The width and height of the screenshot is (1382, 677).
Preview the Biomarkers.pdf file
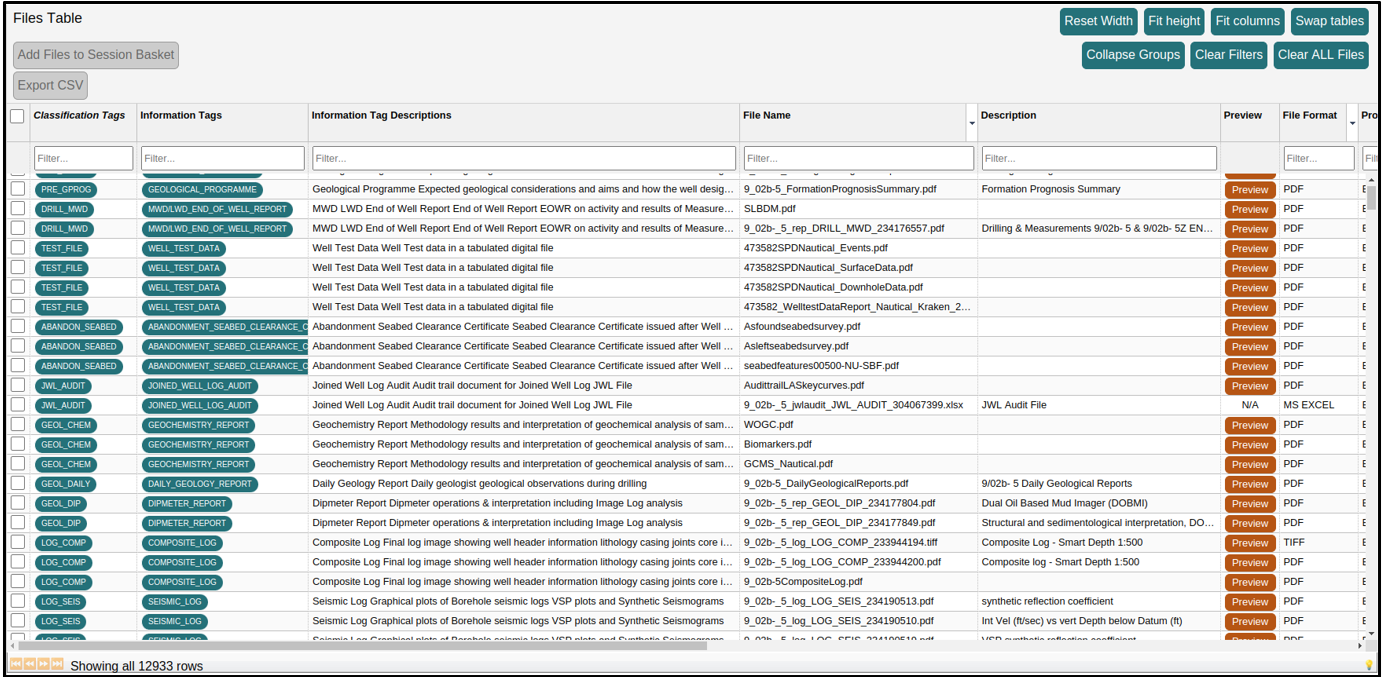click(x=1249, y=445)
